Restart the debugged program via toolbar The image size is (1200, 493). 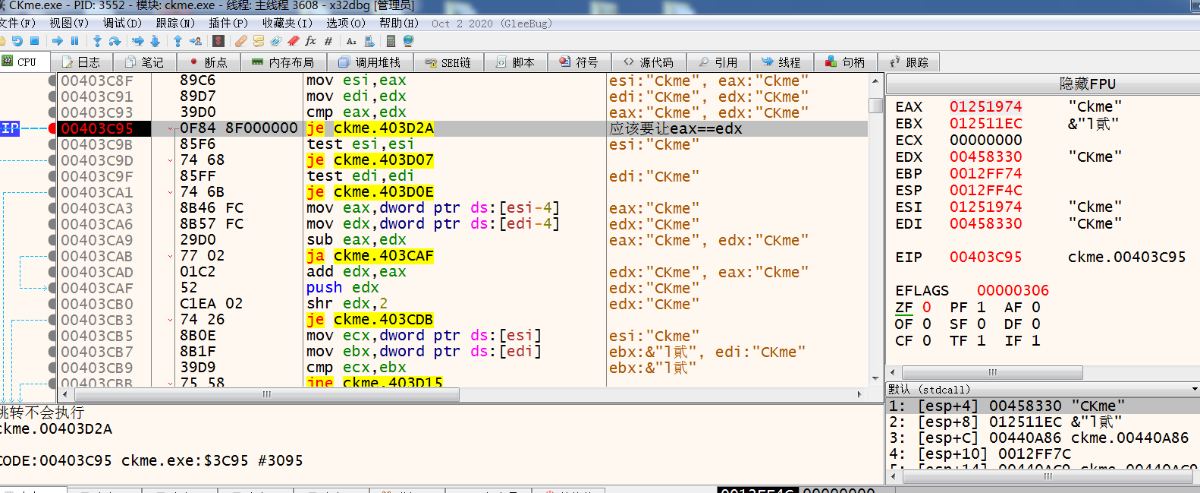click(17, 41)
